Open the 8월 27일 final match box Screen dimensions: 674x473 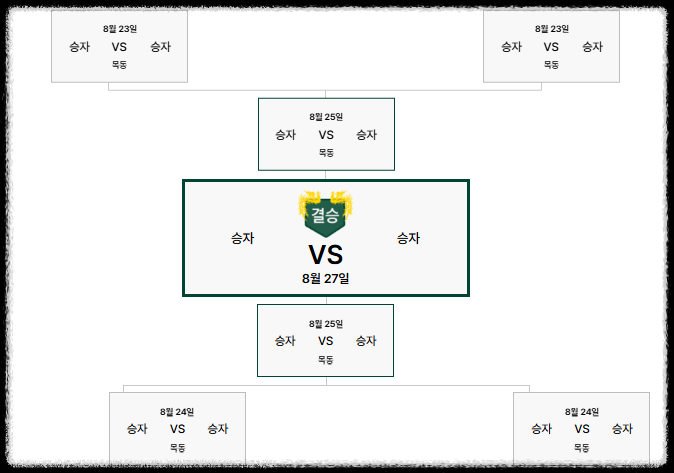click(x=326, y=238)
